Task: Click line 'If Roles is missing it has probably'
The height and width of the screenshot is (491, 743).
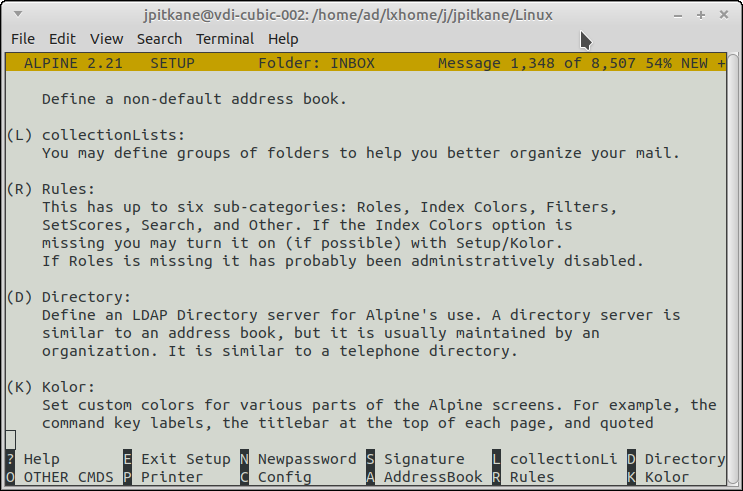Action: coord(343,261)
